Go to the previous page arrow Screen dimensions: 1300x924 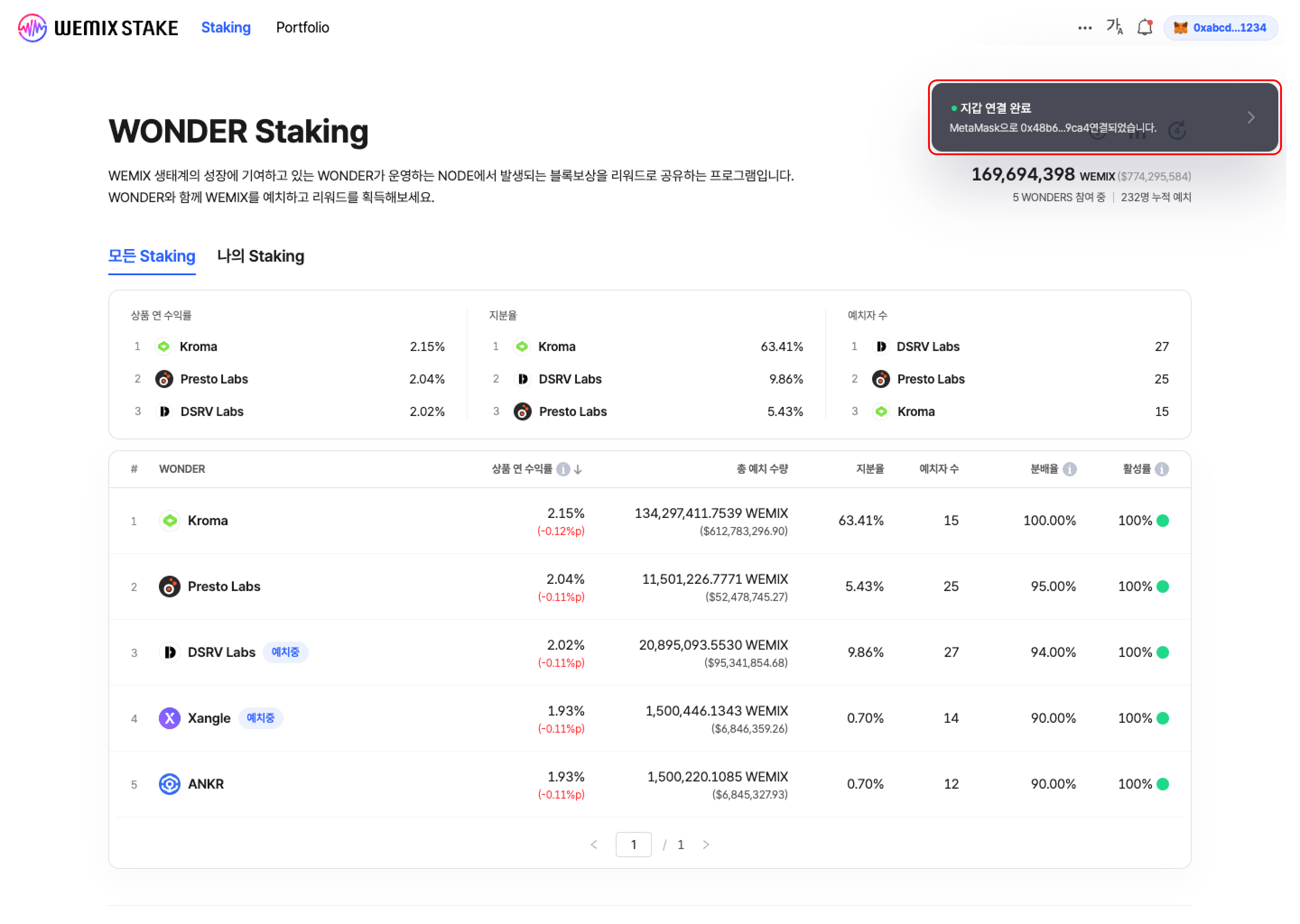[594, 844]
